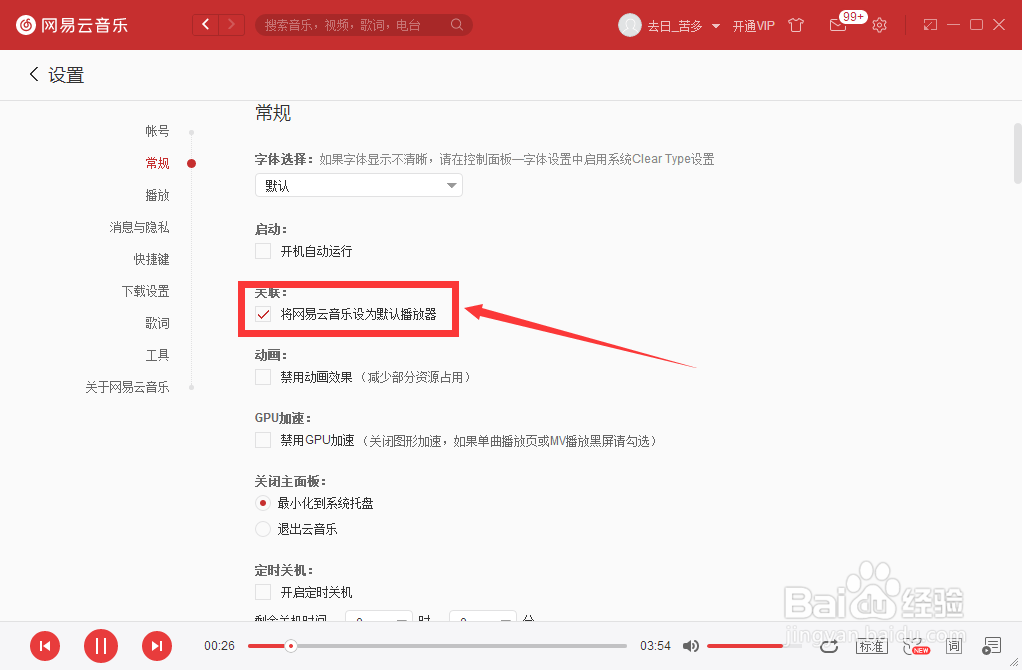
Task: Adjust the volume slider
Action: (754, 646)
